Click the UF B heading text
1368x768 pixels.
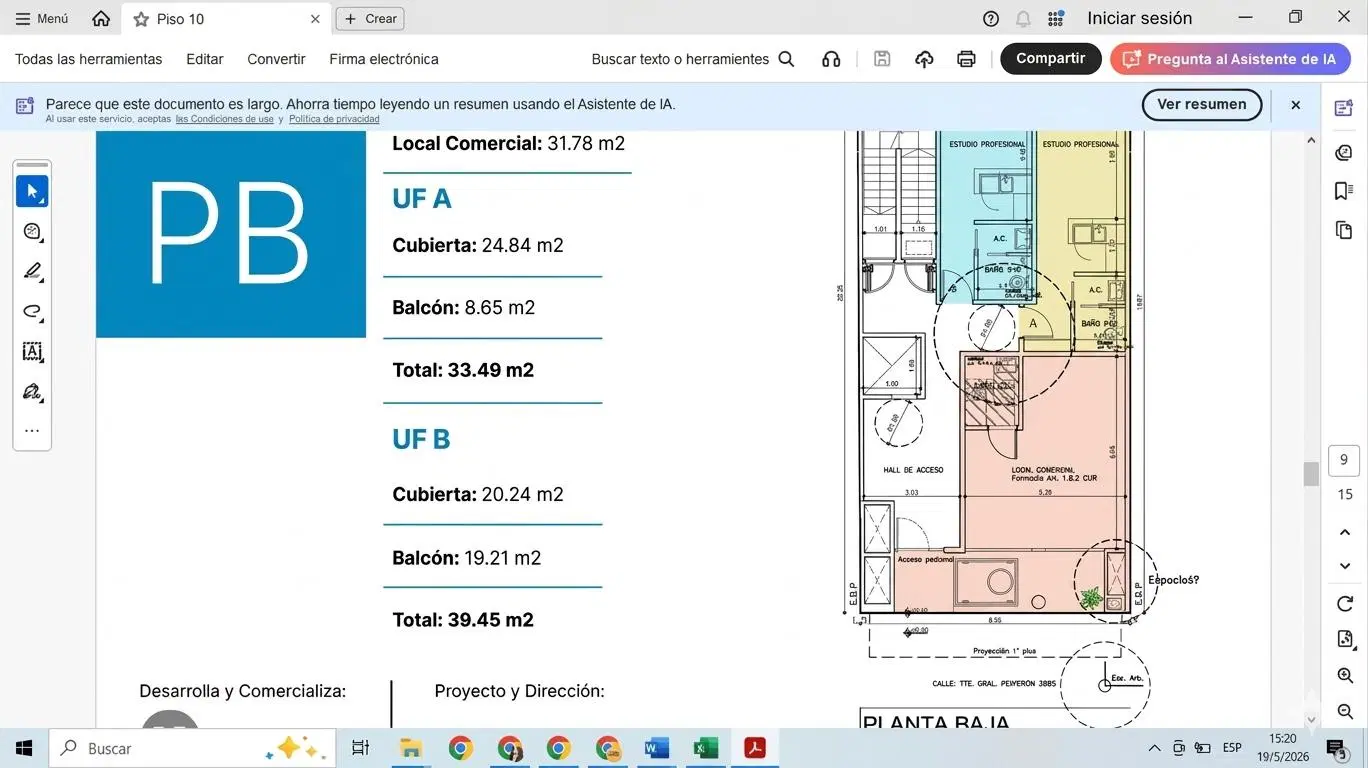(421, 439)
